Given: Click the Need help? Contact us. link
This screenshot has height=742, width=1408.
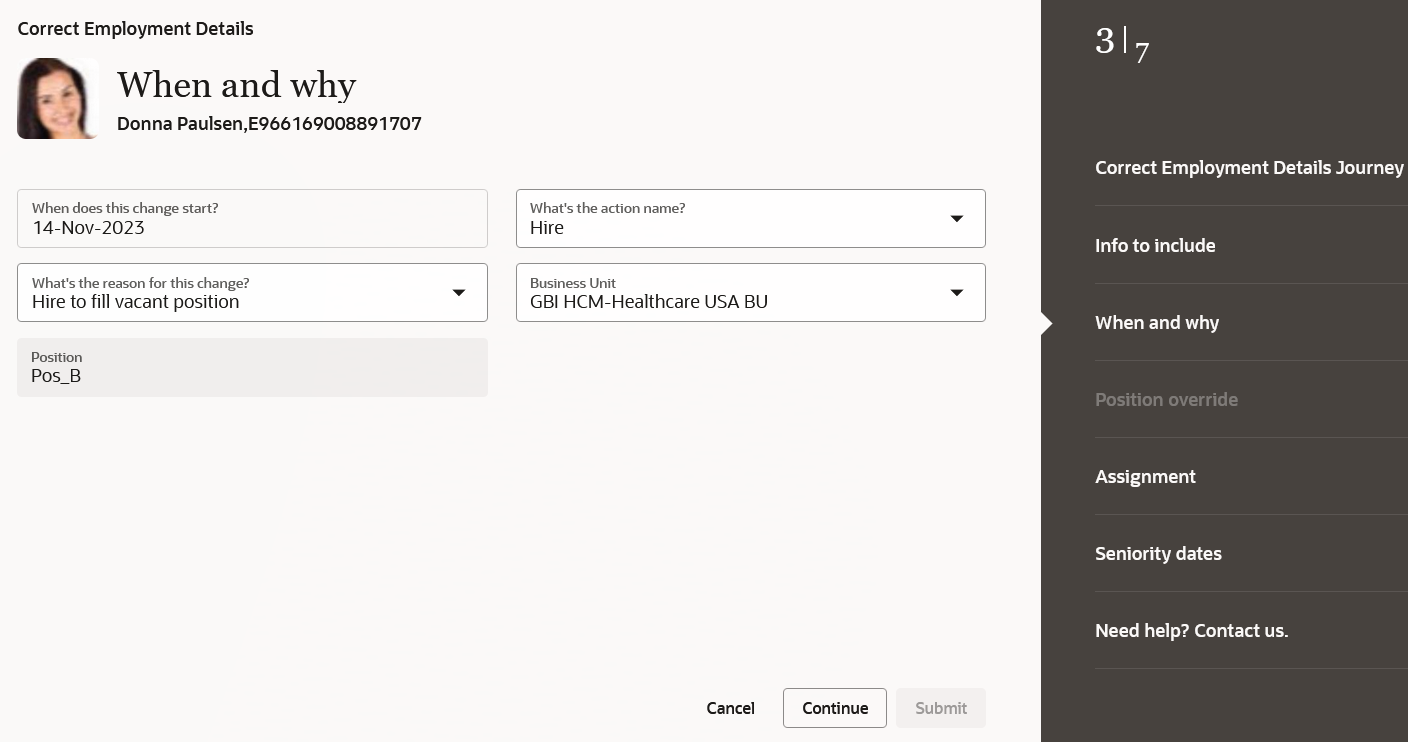Looking at the screenshot, I should point(1191,630).
